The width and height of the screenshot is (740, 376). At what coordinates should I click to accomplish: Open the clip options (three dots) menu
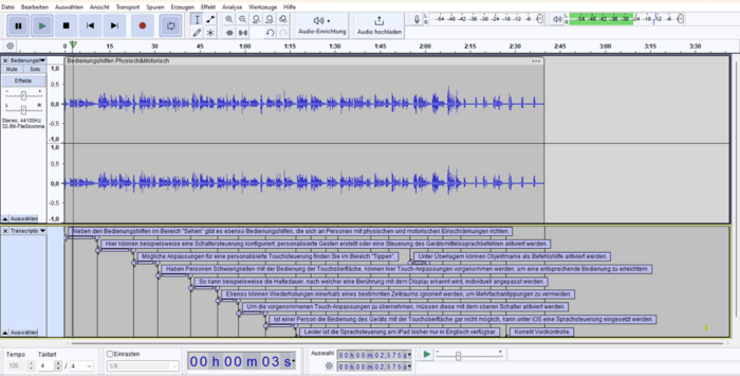click(536, 61)
